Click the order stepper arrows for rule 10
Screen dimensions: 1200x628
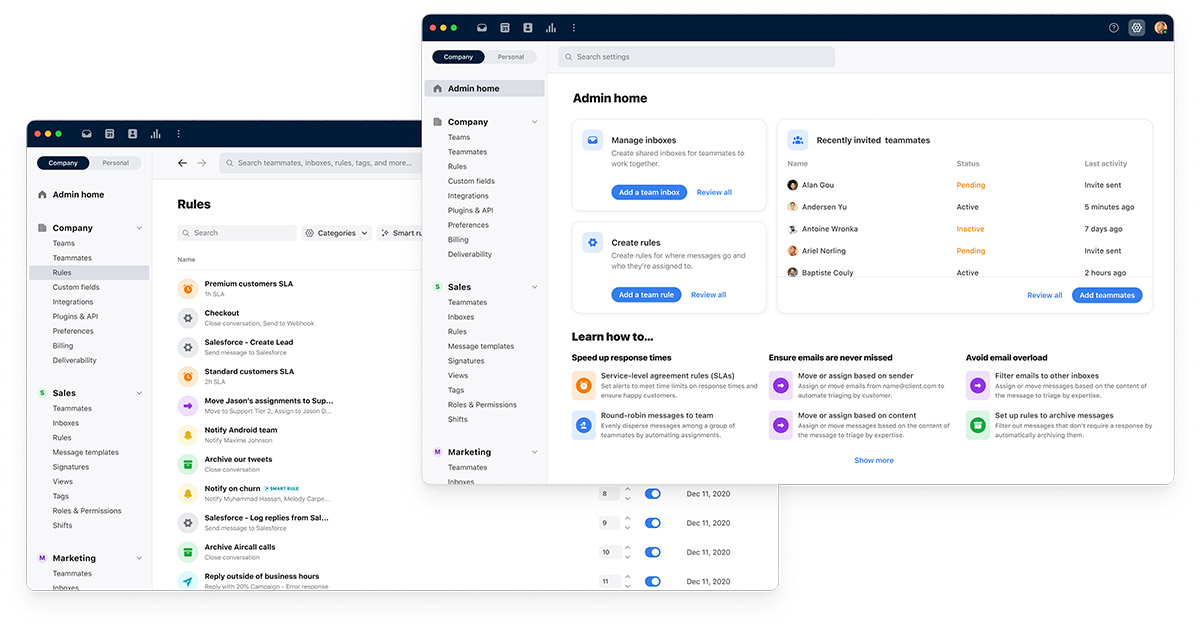pos(627,552)
